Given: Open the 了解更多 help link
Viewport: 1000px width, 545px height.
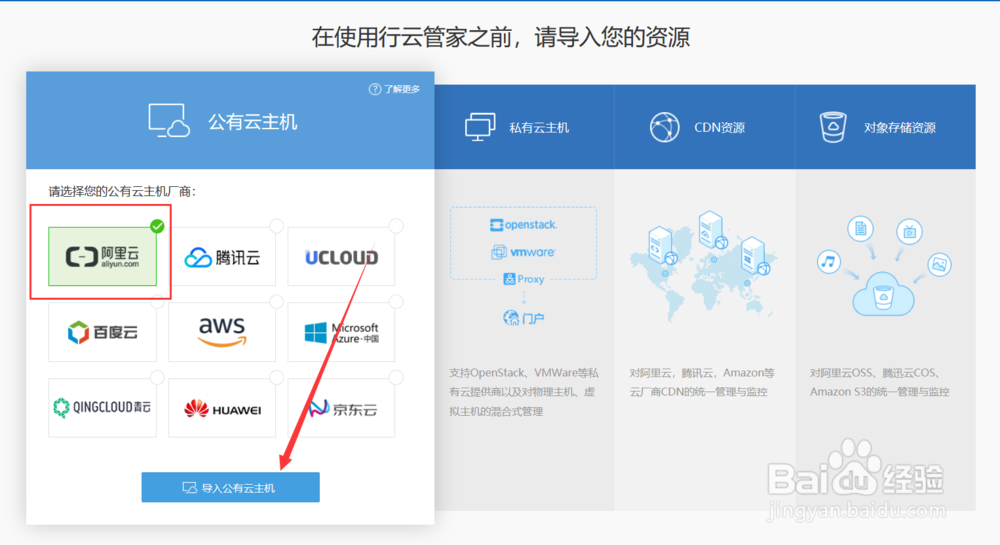Looking at the screenshot, I should [x=402, y=89].
